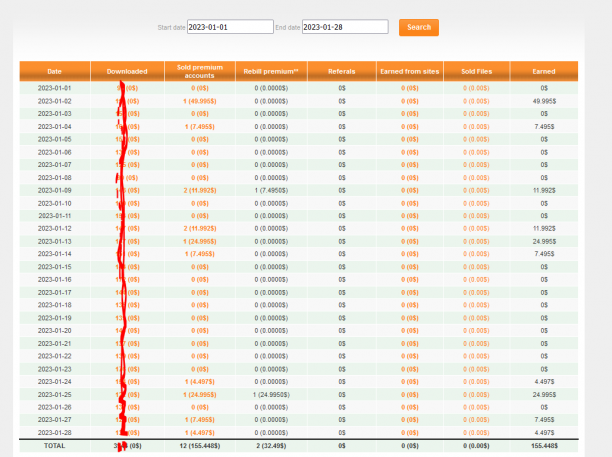Open 1 (4.497$) link for 2023-01-28
Screen dimensions: 612x457
[200, 433]
